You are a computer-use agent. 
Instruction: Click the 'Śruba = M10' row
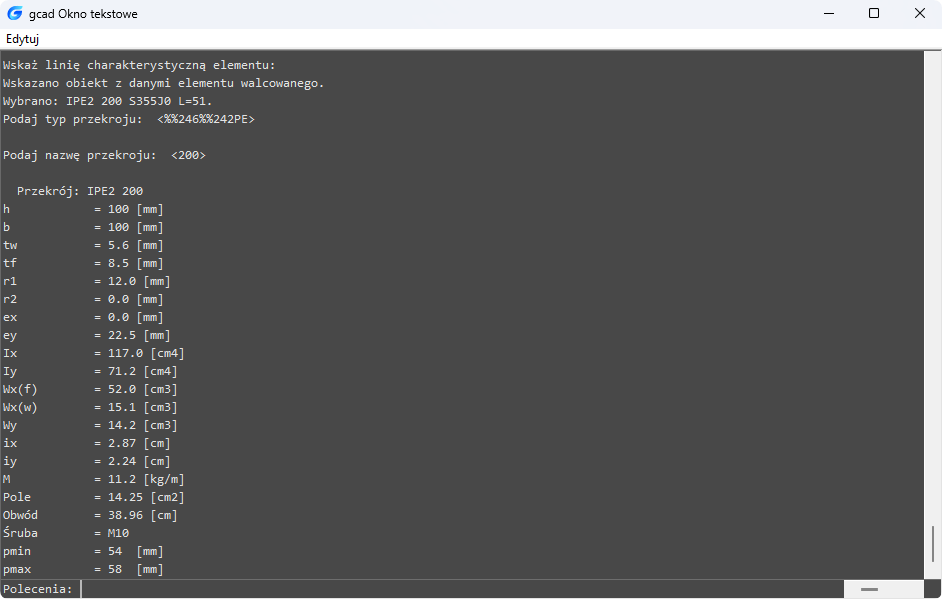[x=66, y=534]
